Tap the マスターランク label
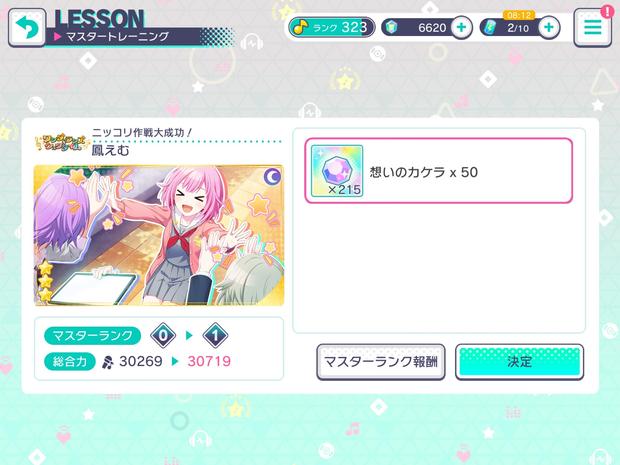Screen dimensions: 620x465 pos(93,336)
